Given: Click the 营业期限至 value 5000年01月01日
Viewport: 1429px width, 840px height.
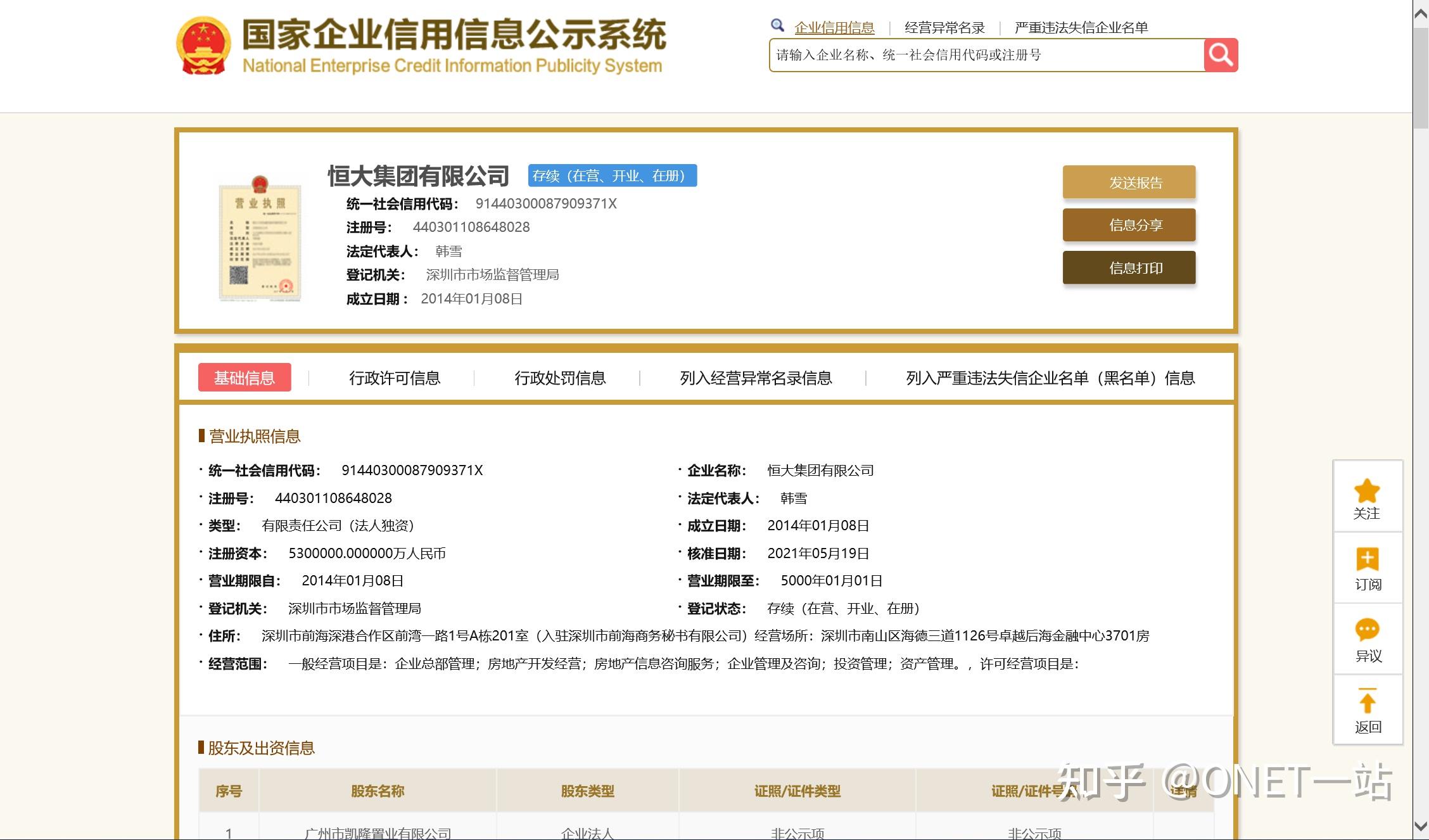Looking at the screenshot, I should 832,580.
